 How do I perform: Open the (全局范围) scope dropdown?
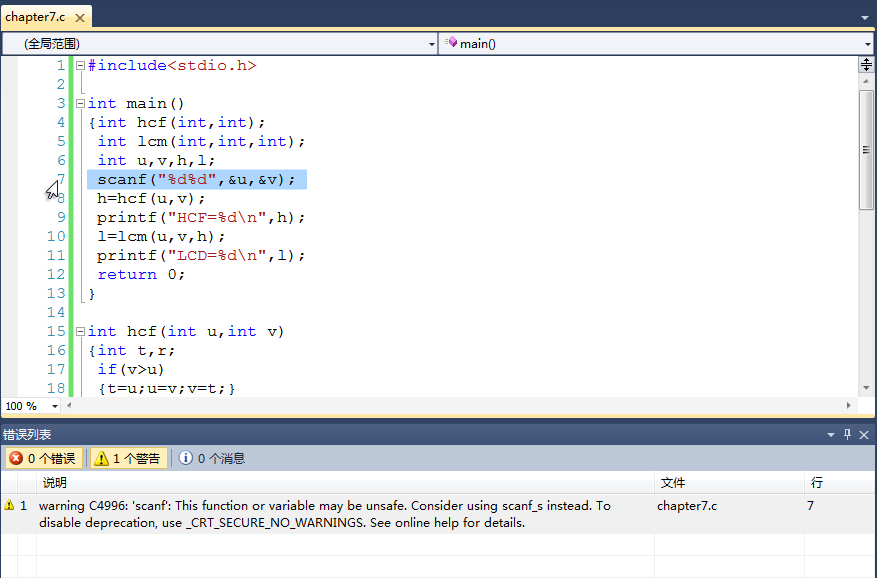pyautogui.click(x=431, y=43)
